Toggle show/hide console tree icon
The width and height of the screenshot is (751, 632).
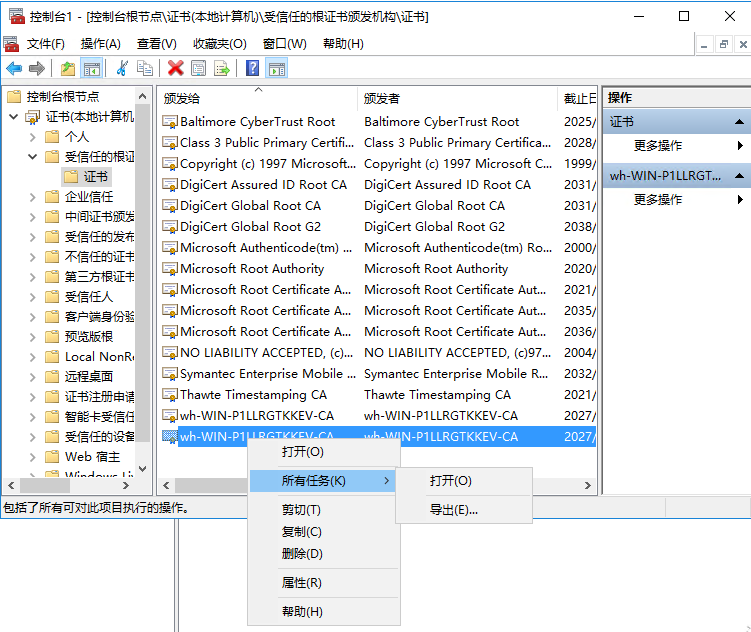point(92,68)
